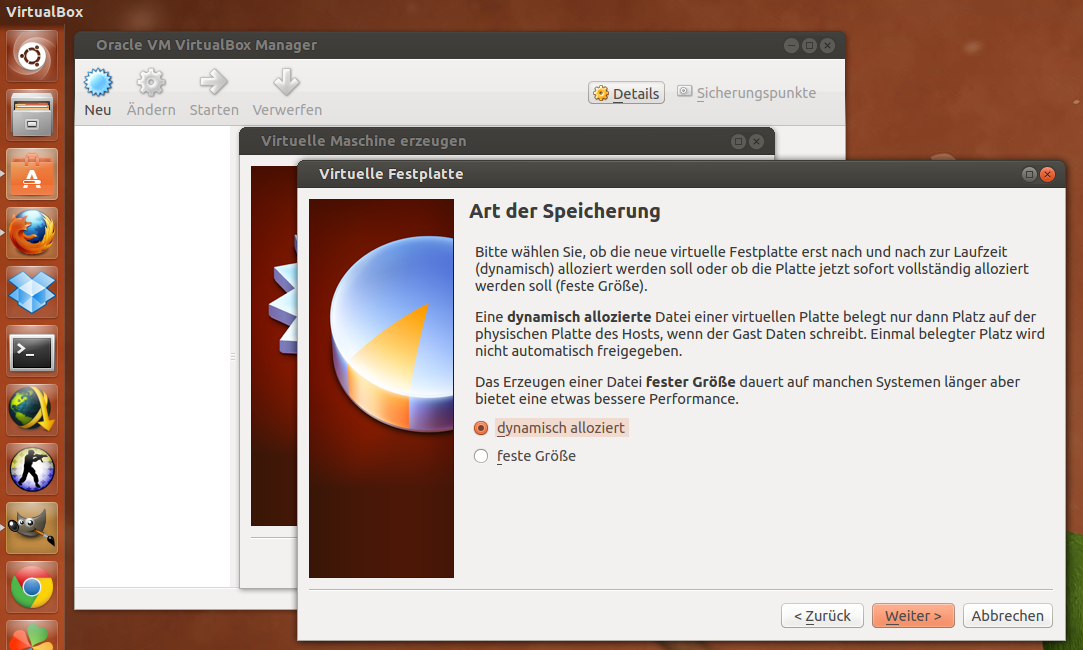Click the Ändern settings gear icon

click(151, 83)
